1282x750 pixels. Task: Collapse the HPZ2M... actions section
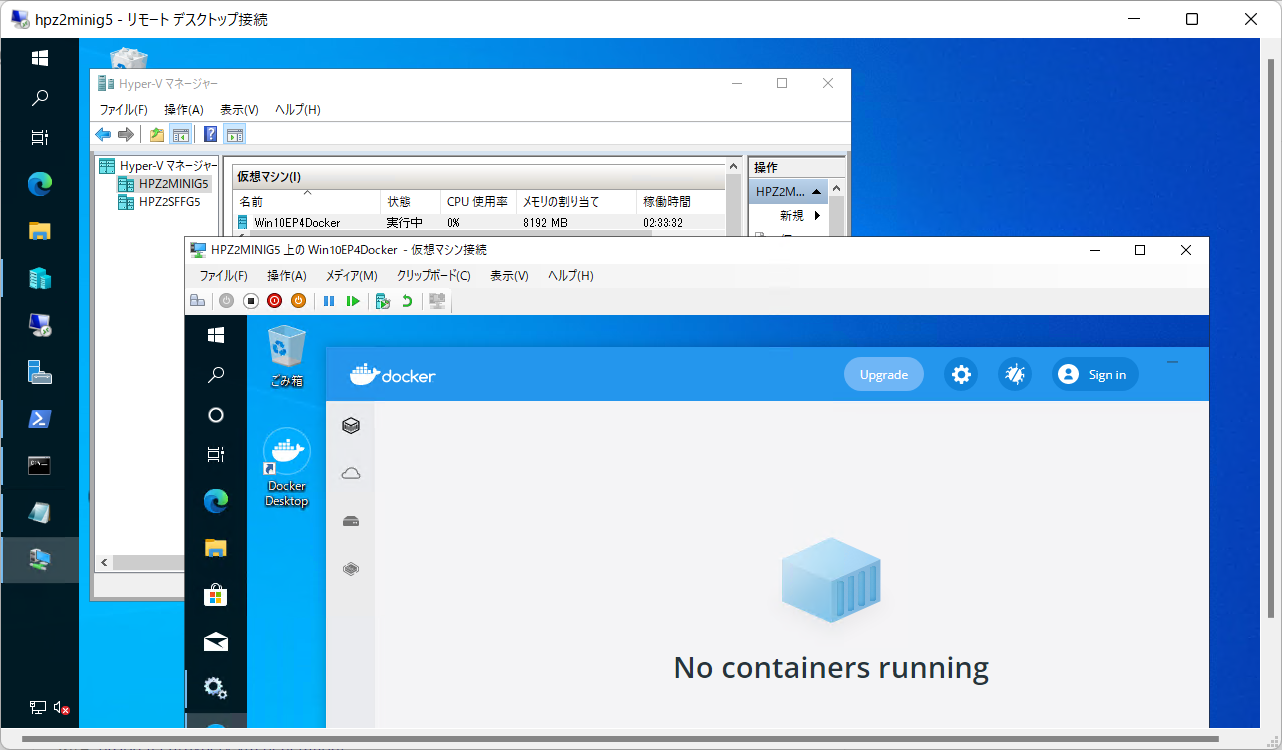[x=817, y=192]
